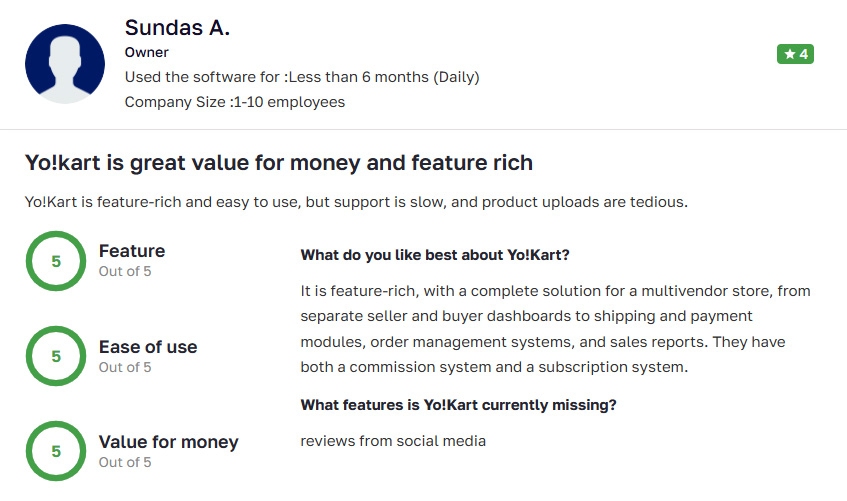Click the 'What do you like best' heading
This screenshot has width=847, height=501.
click(435, 255)
